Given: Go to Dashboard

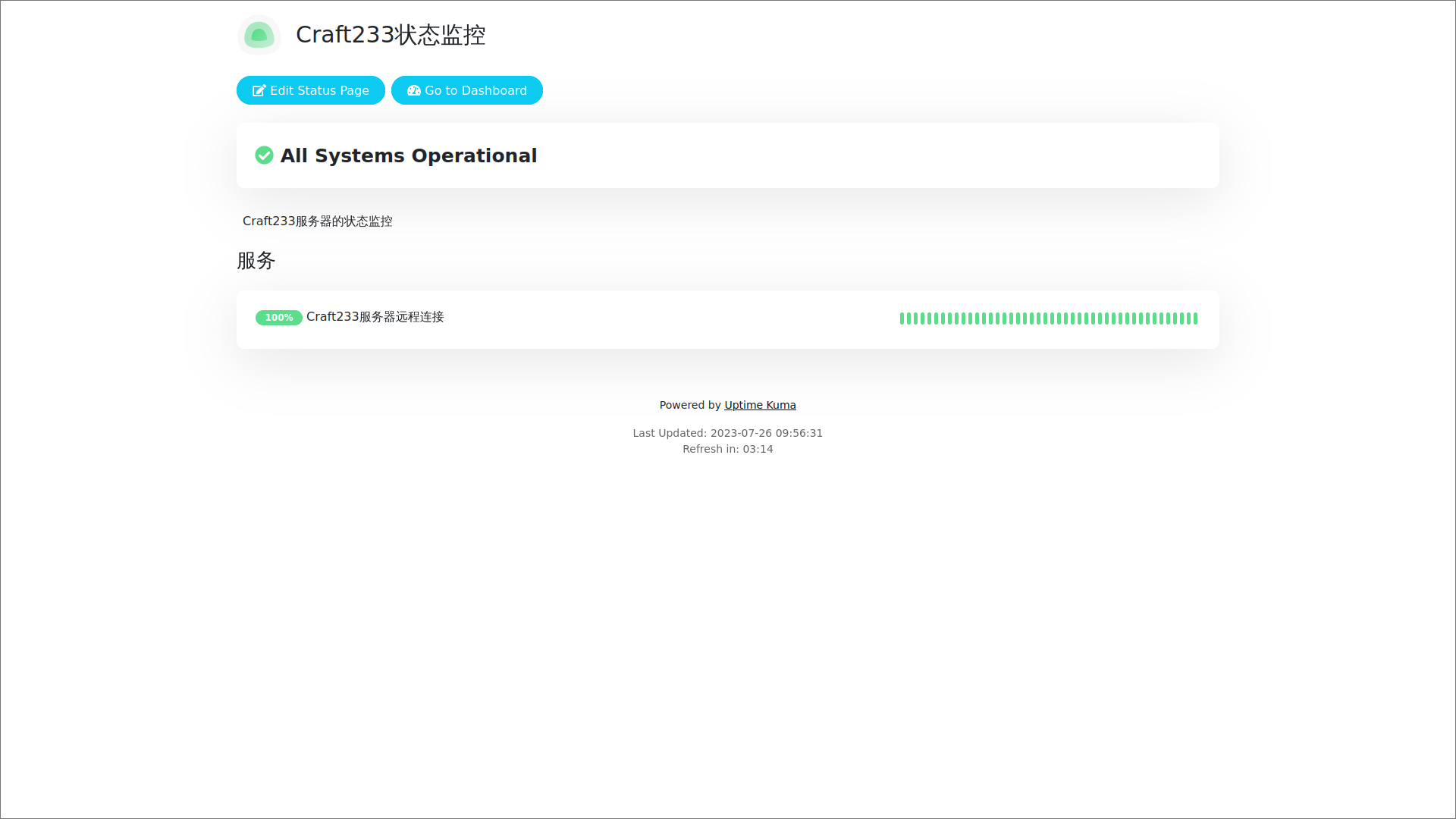Looking at the screenshot, I should point(467,90).
